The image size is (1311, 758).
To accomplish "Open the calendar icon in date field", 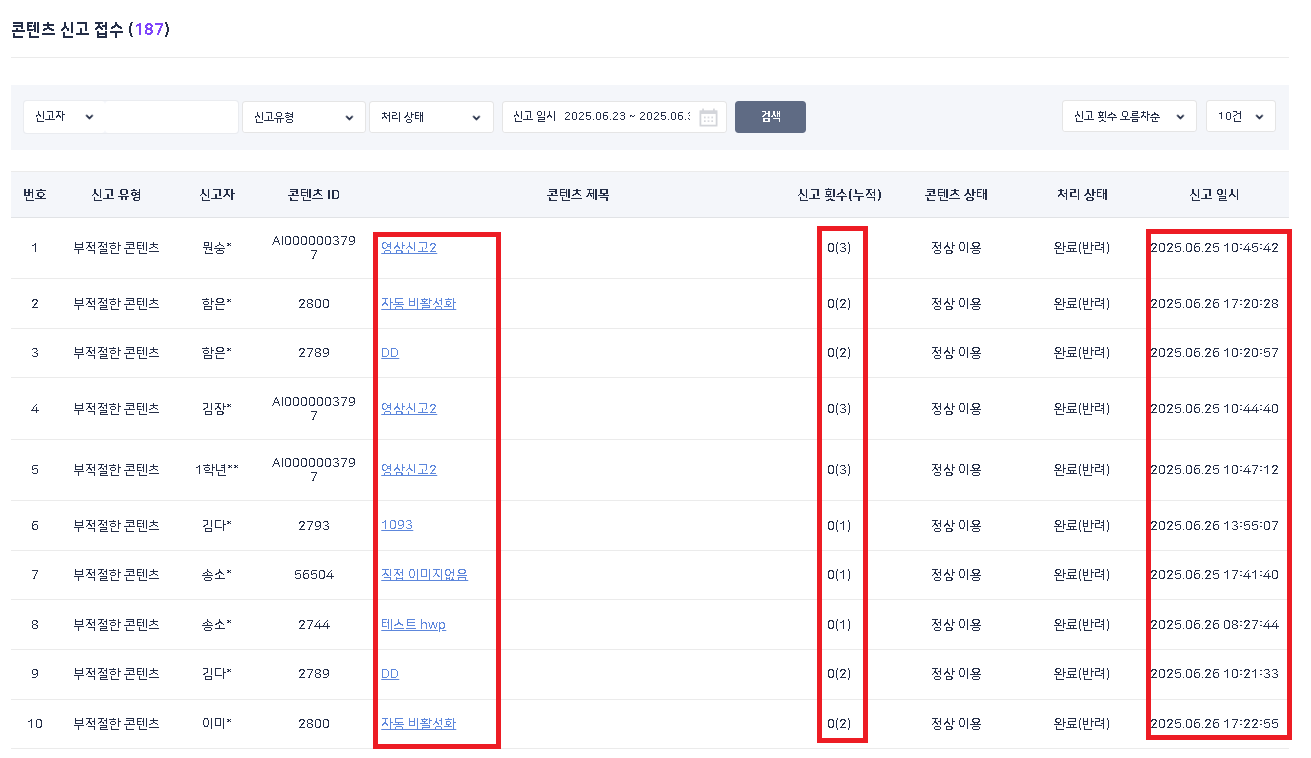I will click(x=708, y=117).
